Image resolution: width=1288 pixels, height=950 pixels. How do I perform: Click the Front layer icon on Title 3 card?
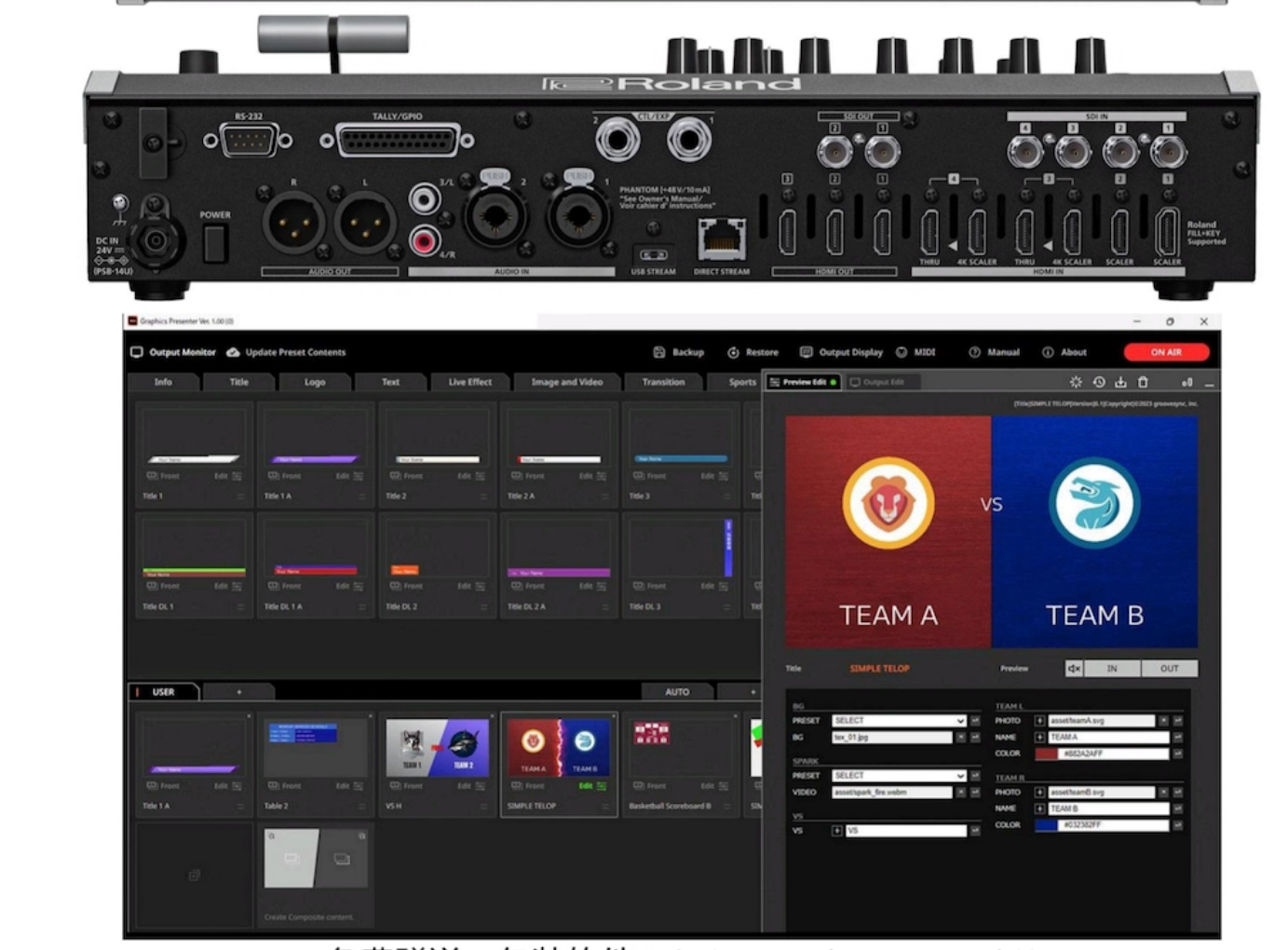tap(638, 476)
